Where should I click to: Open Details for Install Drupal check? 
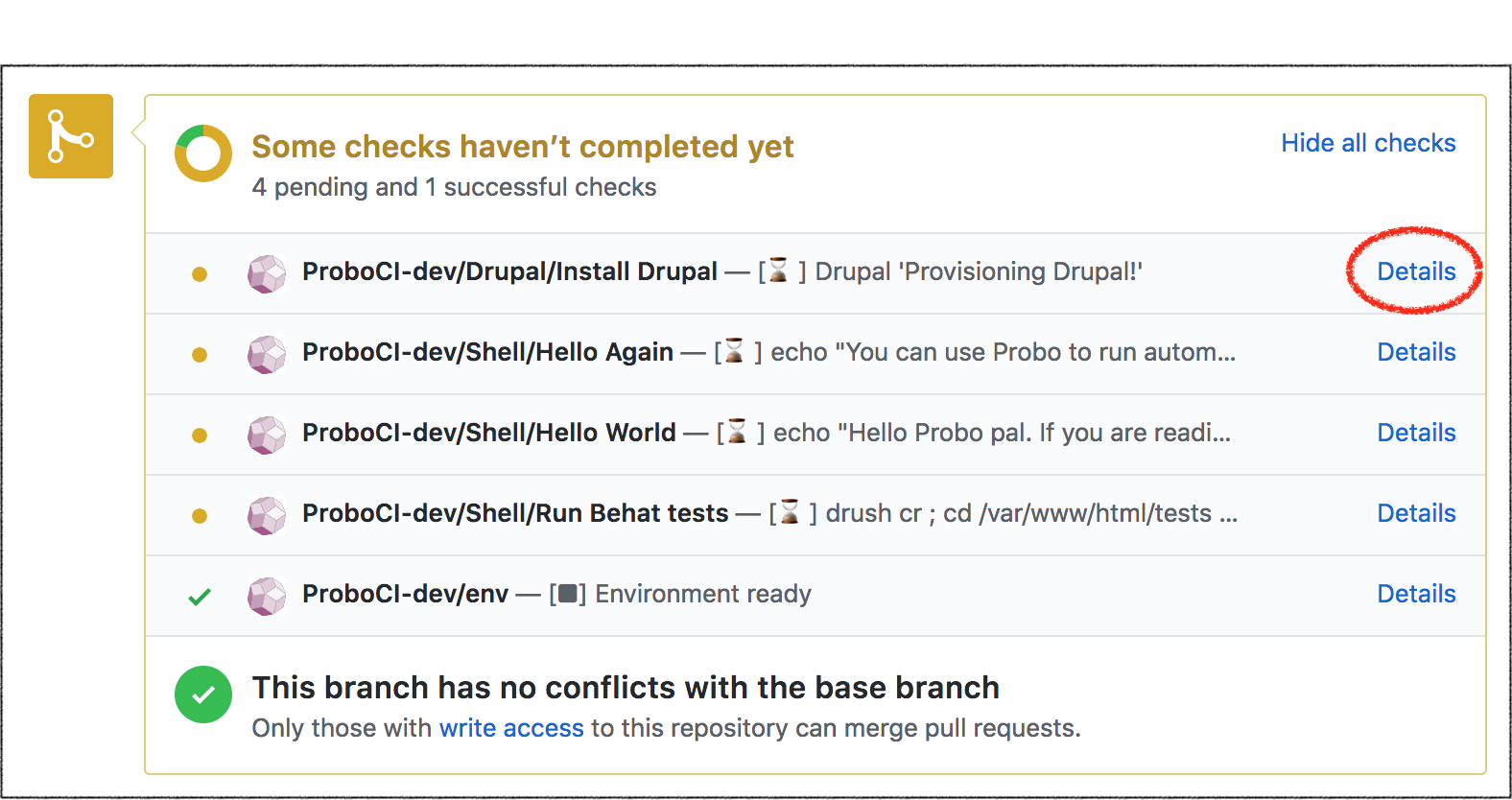(1416, 272)
